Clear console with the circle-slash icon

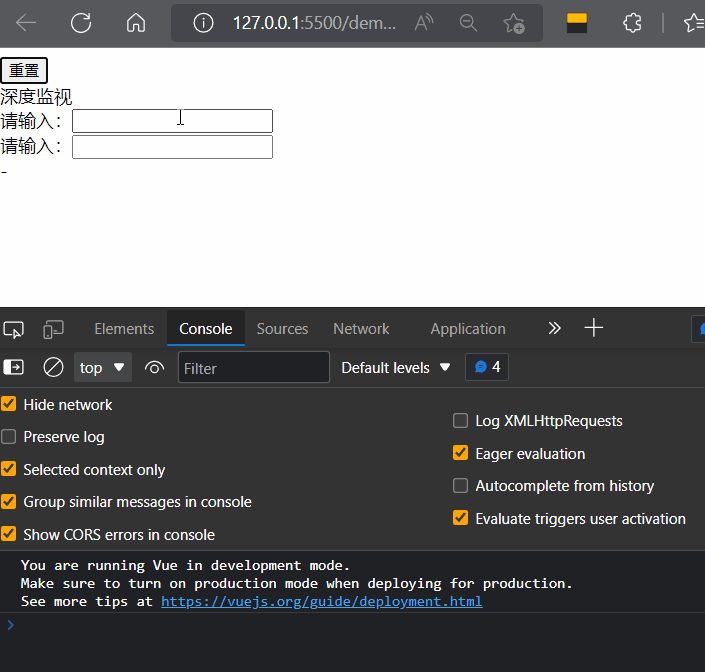click(53, 367)
